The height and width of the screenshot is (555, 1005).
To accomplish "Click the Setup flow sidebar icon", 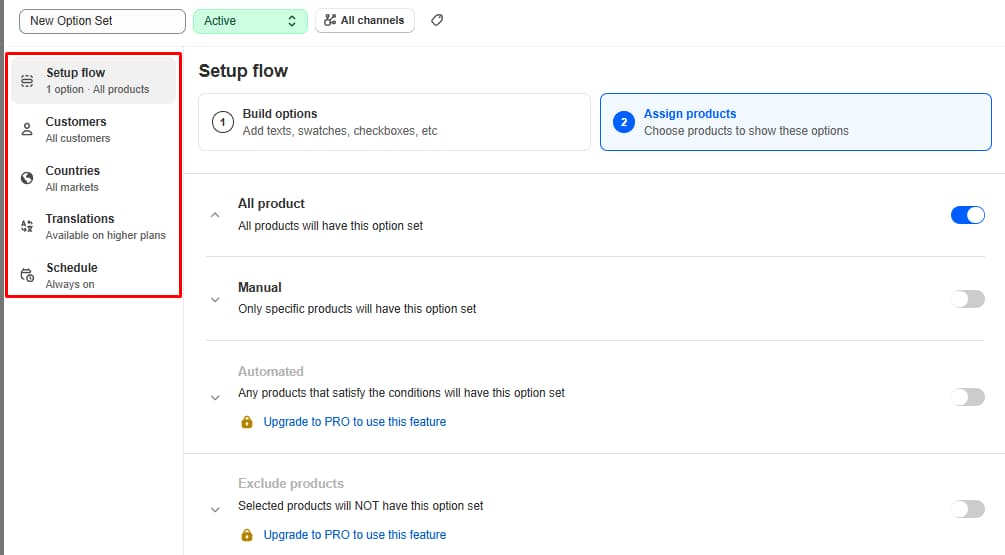I will (27, 81).
